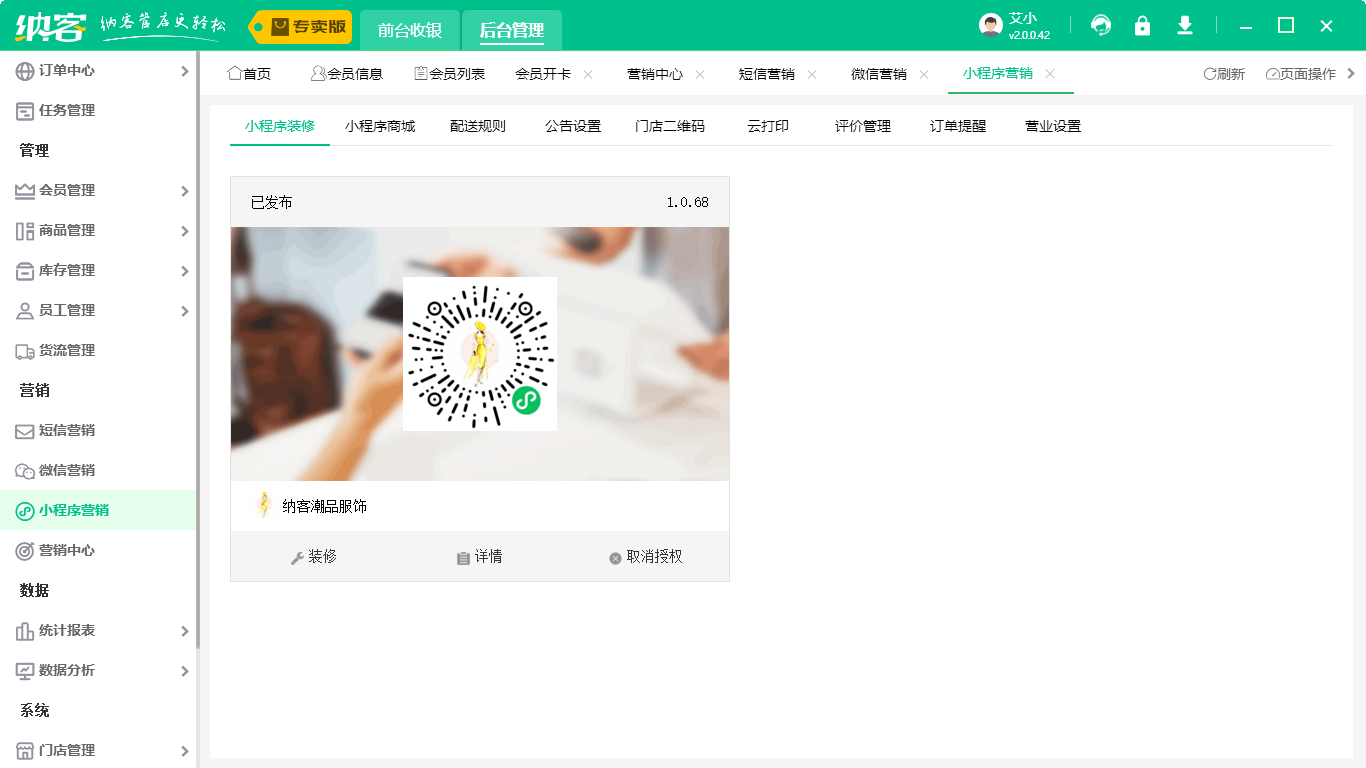1366x768 pixels.
Task: Select the 云打印 sub-tab
Action: (x=768, y=126)
